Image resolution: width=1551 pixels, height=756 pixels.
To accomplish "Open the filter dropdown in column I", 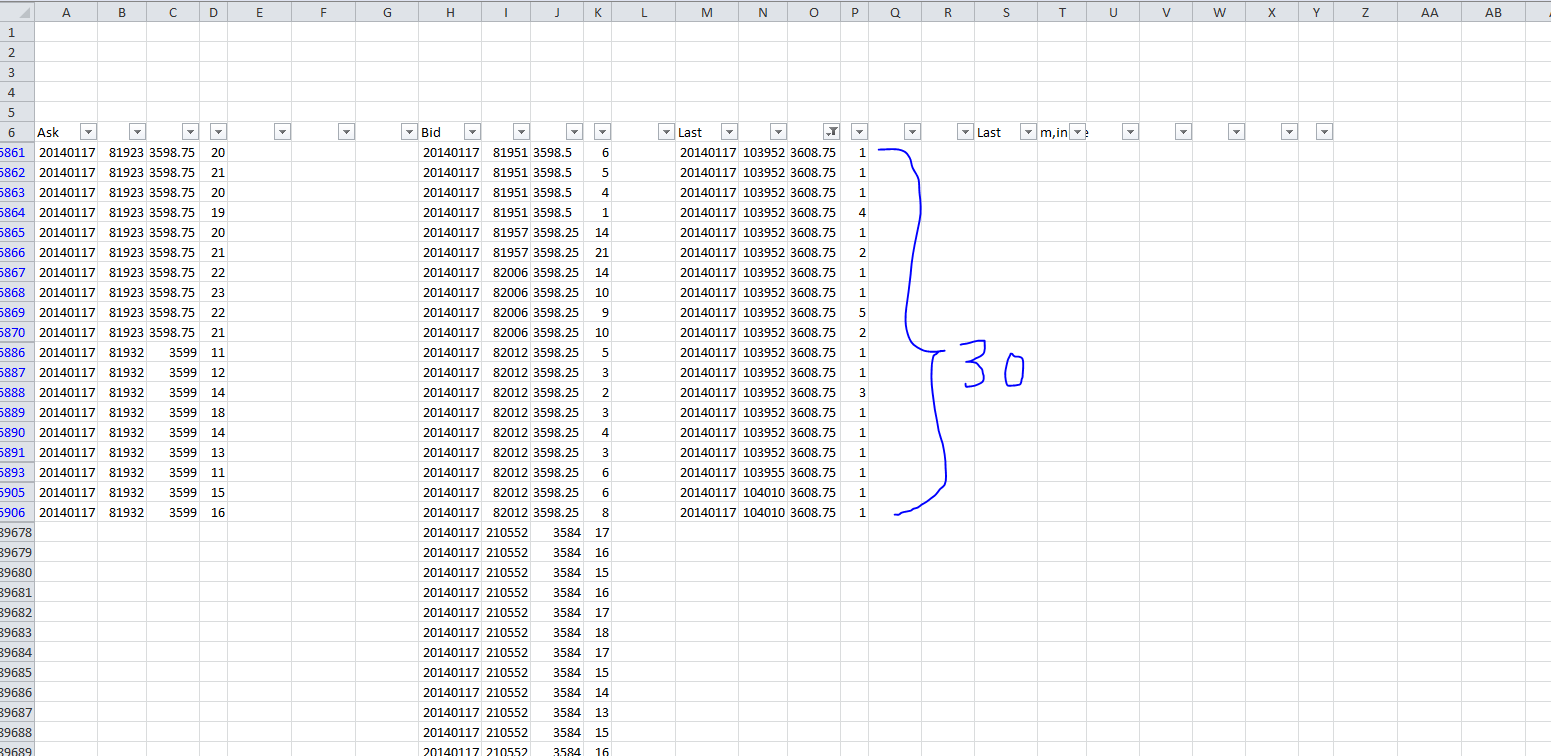I will [521, 132].
